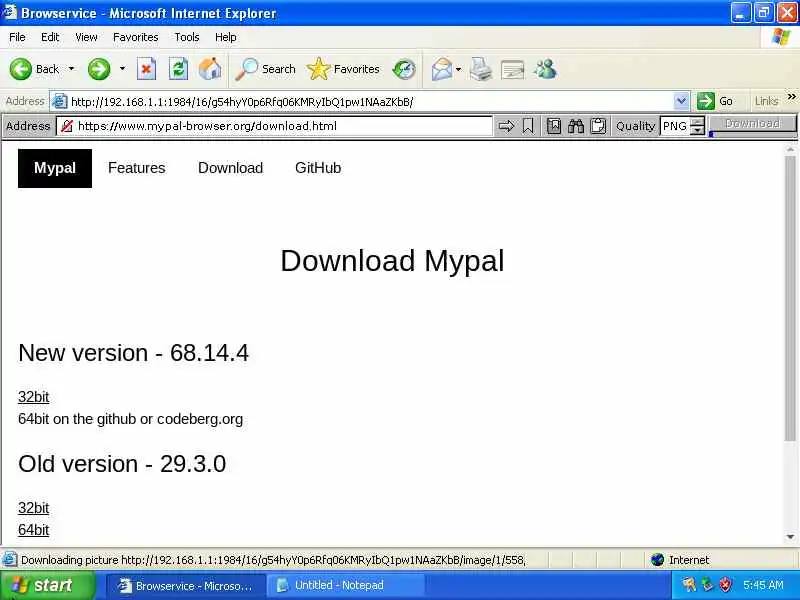The image size is (800, 600).
Task: Open the GitHub navigation link
Action: tap(318, 168)
